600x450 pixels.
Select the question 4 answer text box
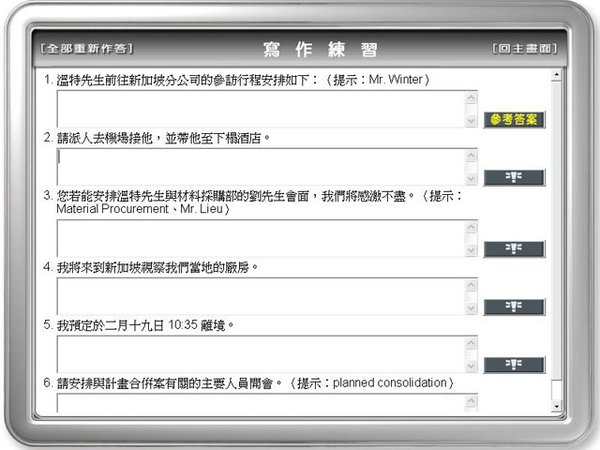click(260, 296)
